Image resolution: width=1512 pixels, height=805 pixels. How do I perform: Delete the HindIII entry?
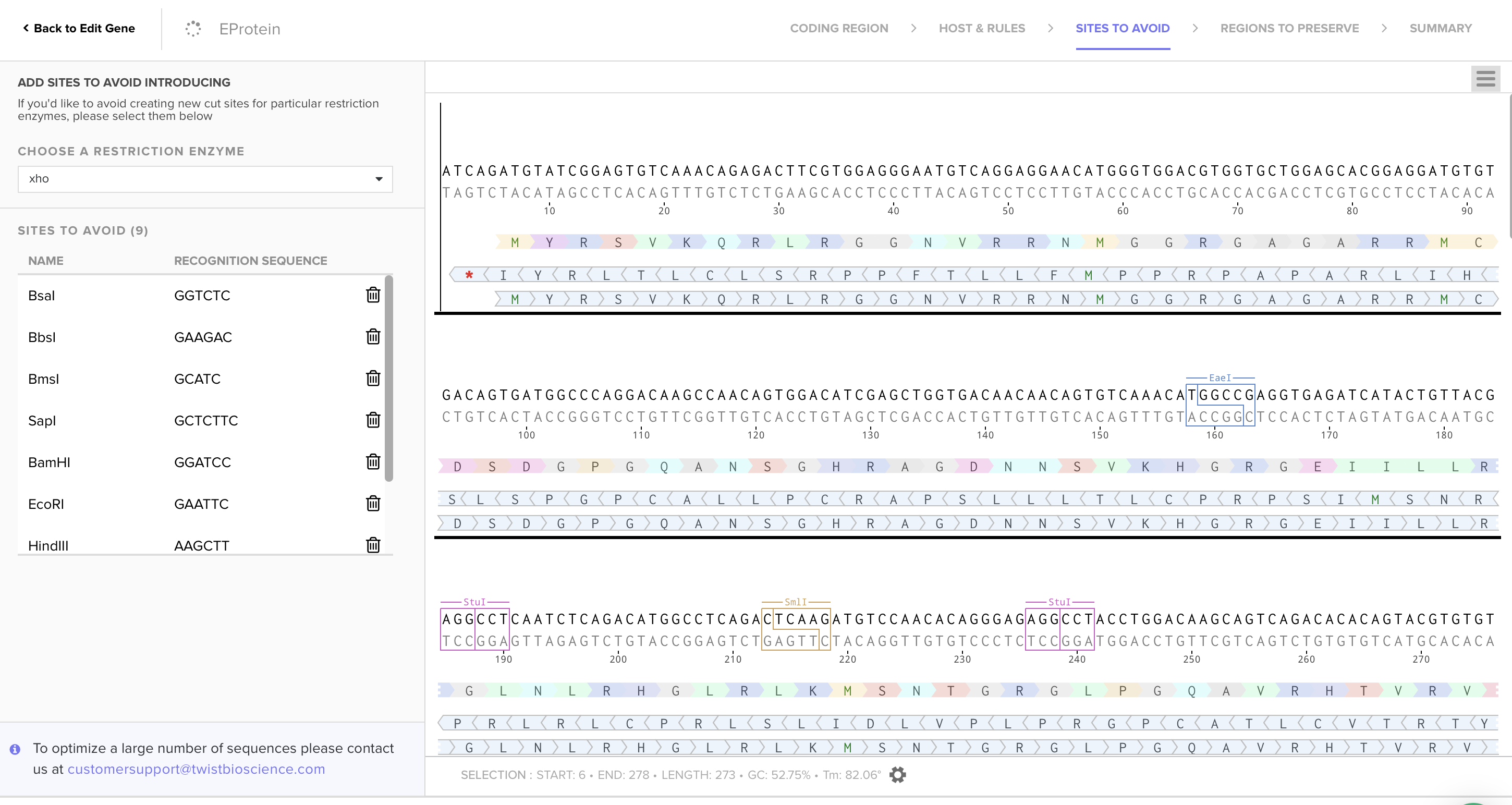(x=373, y=544)
